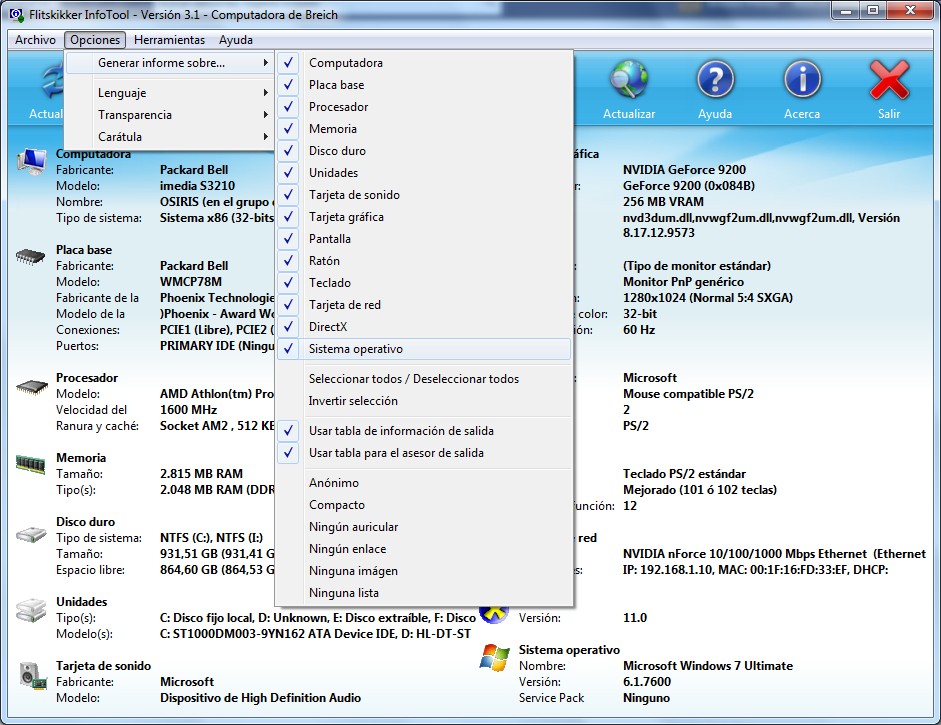
Task: Click the 256 MB VRAM value
Action: click(x=663, y=202)
